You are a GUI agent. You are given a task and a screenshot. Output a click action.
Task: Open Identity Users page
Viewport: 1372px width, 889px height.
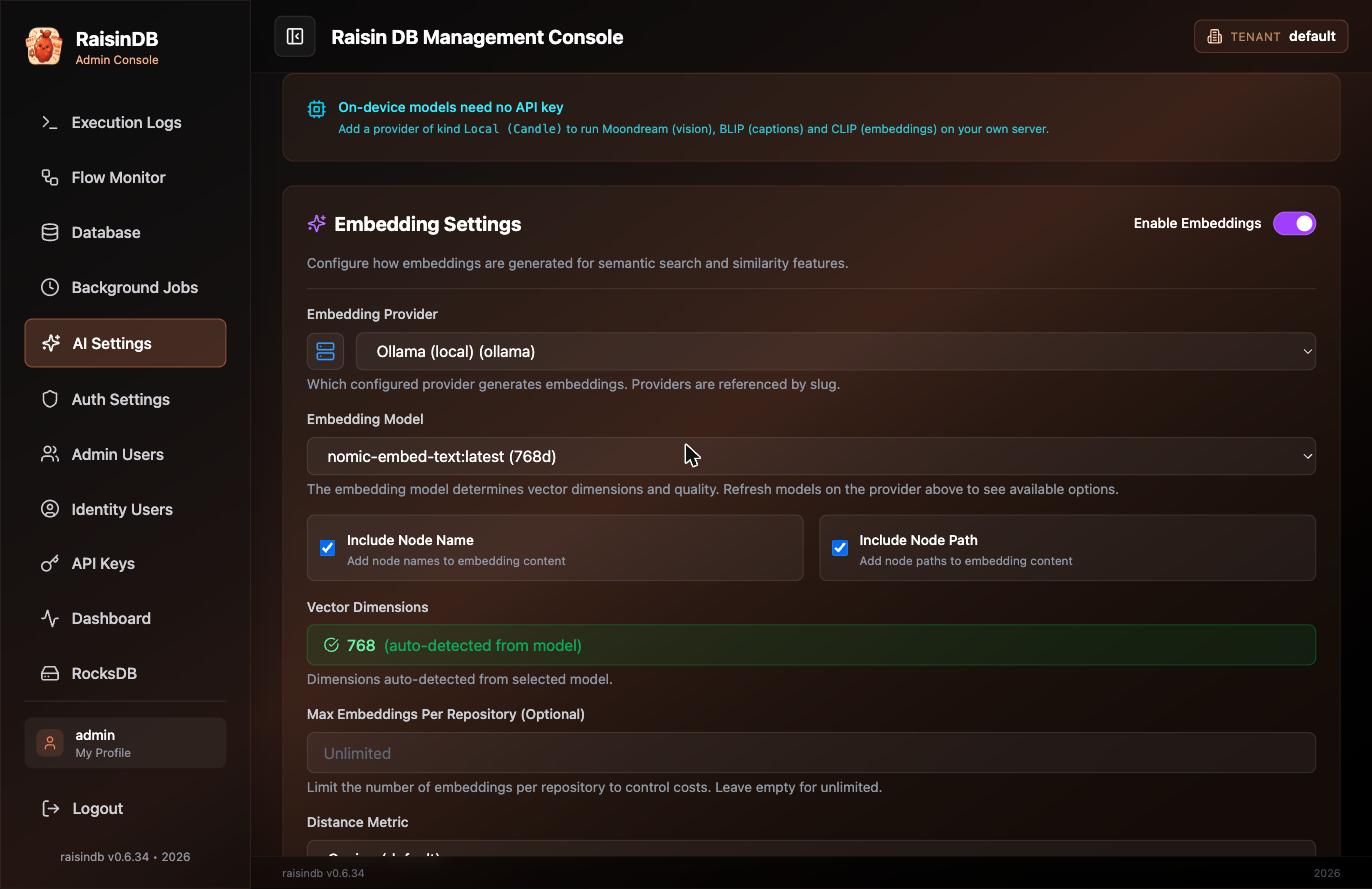pyautogui.click(x=125, y=509)
